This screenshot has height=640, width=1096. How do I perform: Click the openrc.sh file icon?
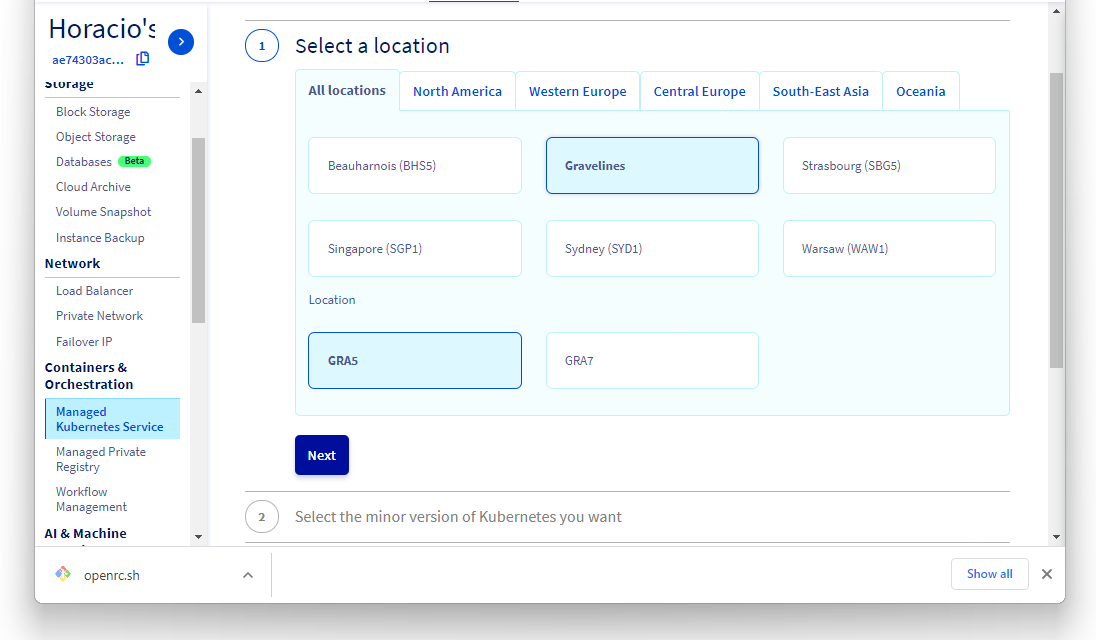coord(62,574)
